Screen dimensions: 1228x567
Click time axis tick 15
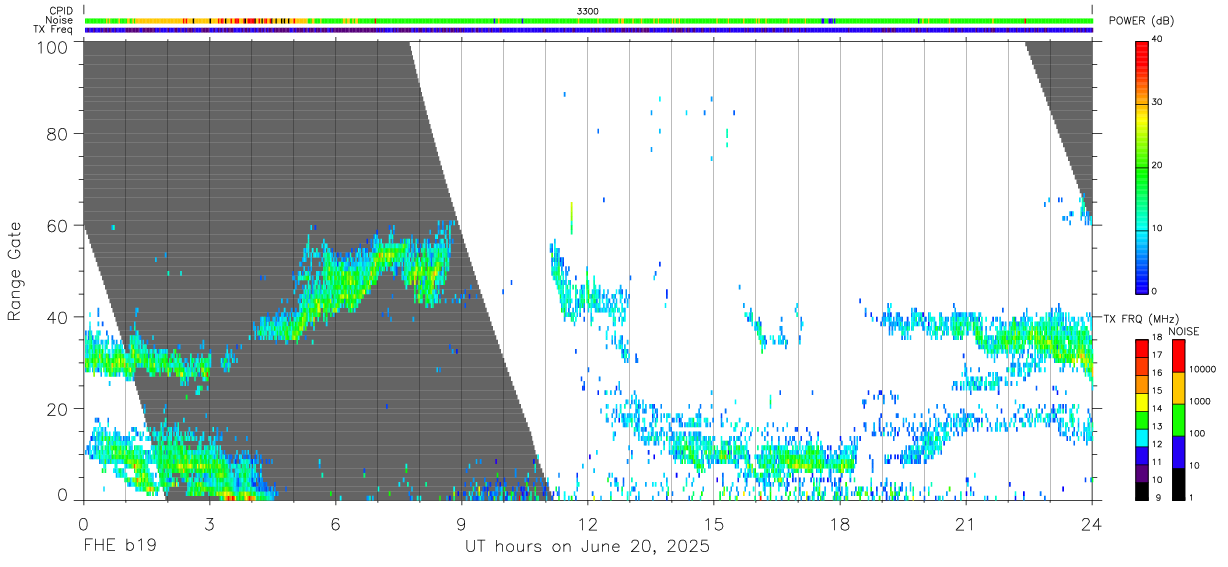click(713, 524)
